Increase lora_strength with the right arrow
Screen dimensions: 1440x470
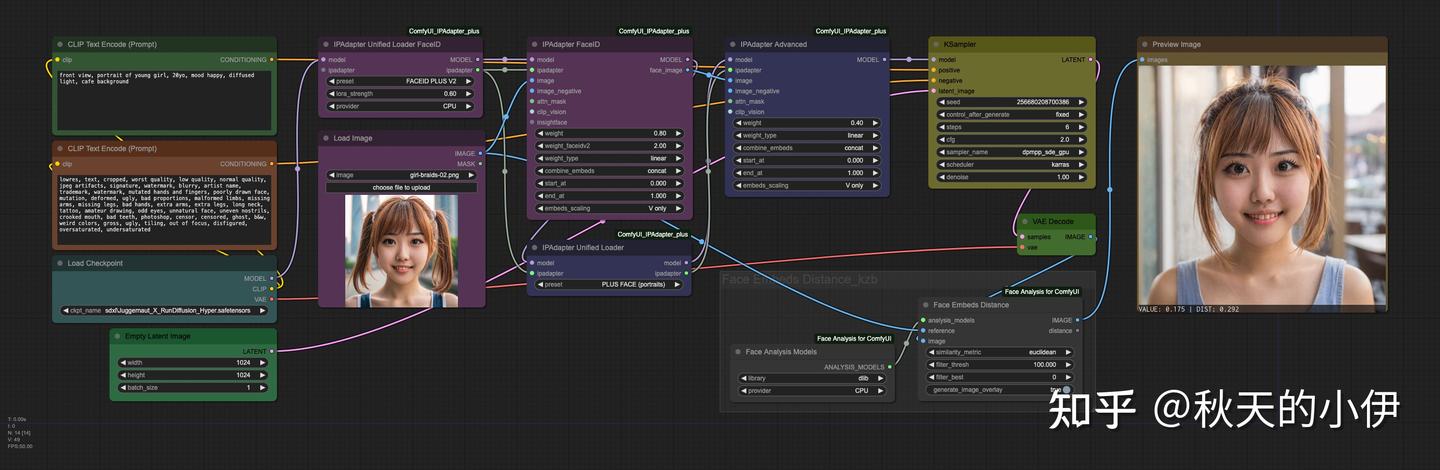(x=470, y=94)
